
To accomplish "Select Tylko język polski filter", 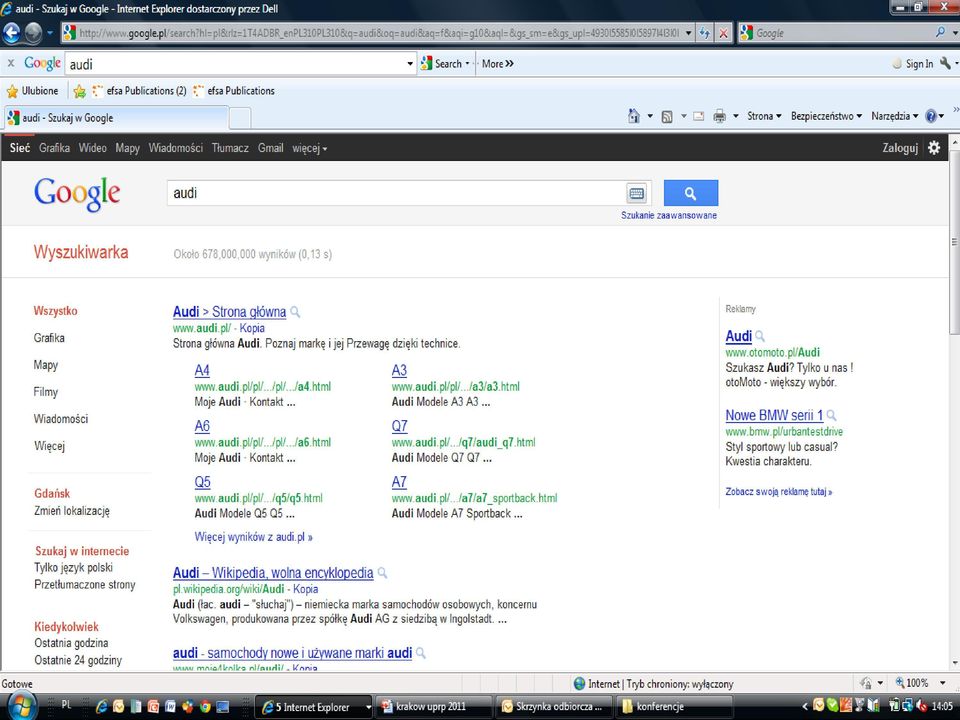I will point(73,568).
